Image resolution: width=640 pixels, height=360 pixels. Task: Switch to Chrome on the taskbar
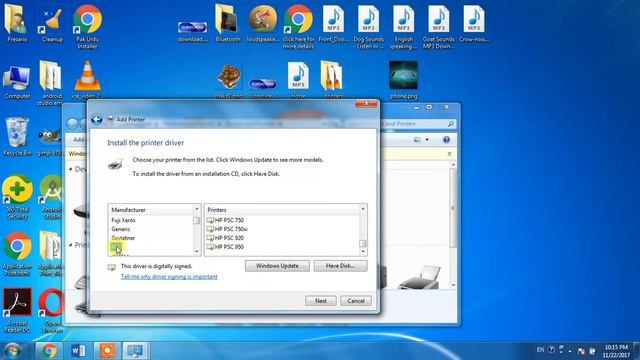point(49,351)
